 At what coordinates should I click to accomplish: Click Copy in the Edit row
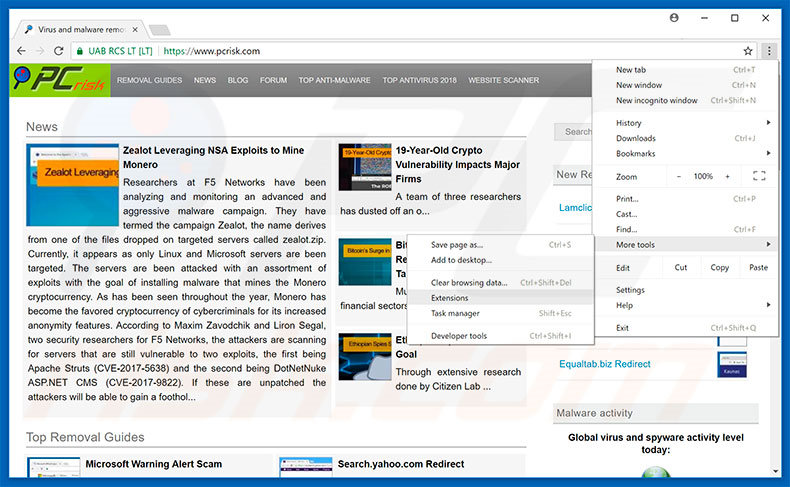(x=719, y=267)
